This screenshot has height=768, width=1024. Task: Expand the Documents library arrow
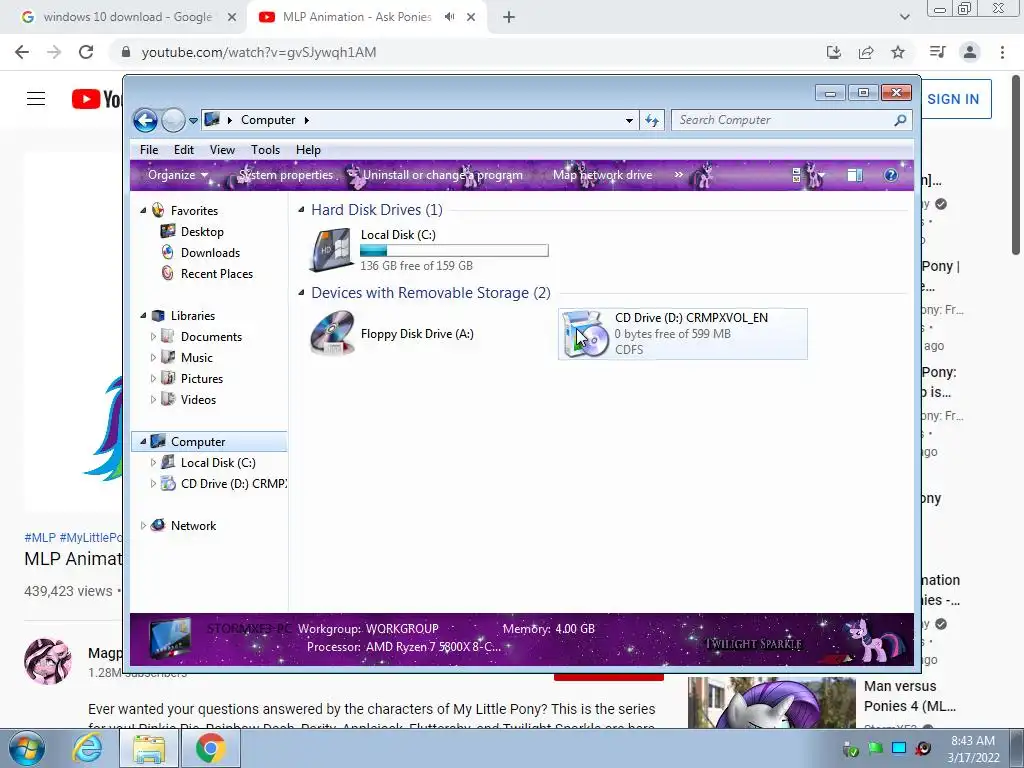coord(153,336)
